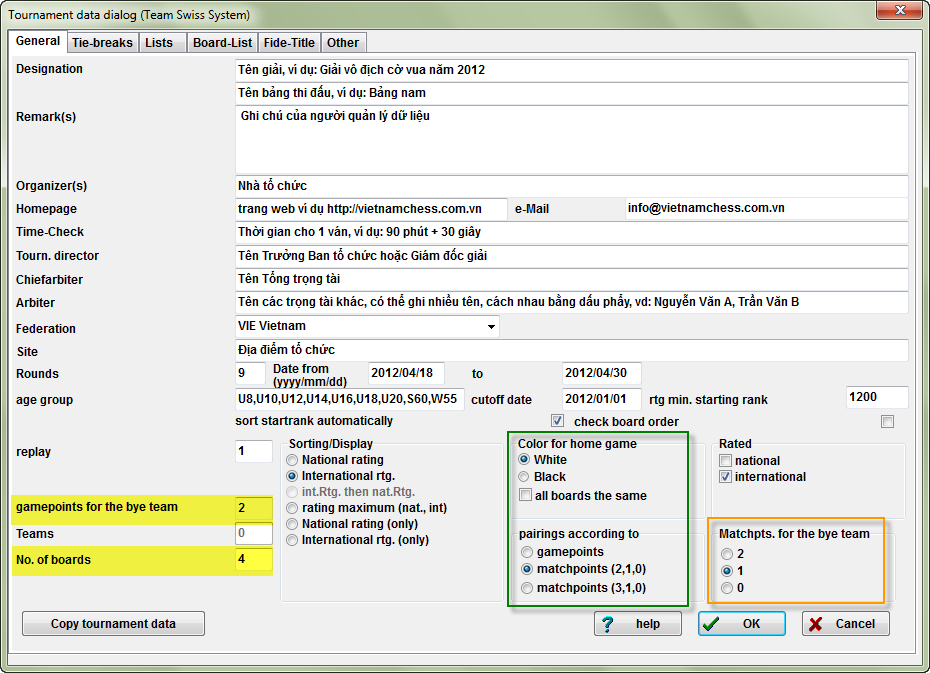Enable the check board order checkbox

887,422
